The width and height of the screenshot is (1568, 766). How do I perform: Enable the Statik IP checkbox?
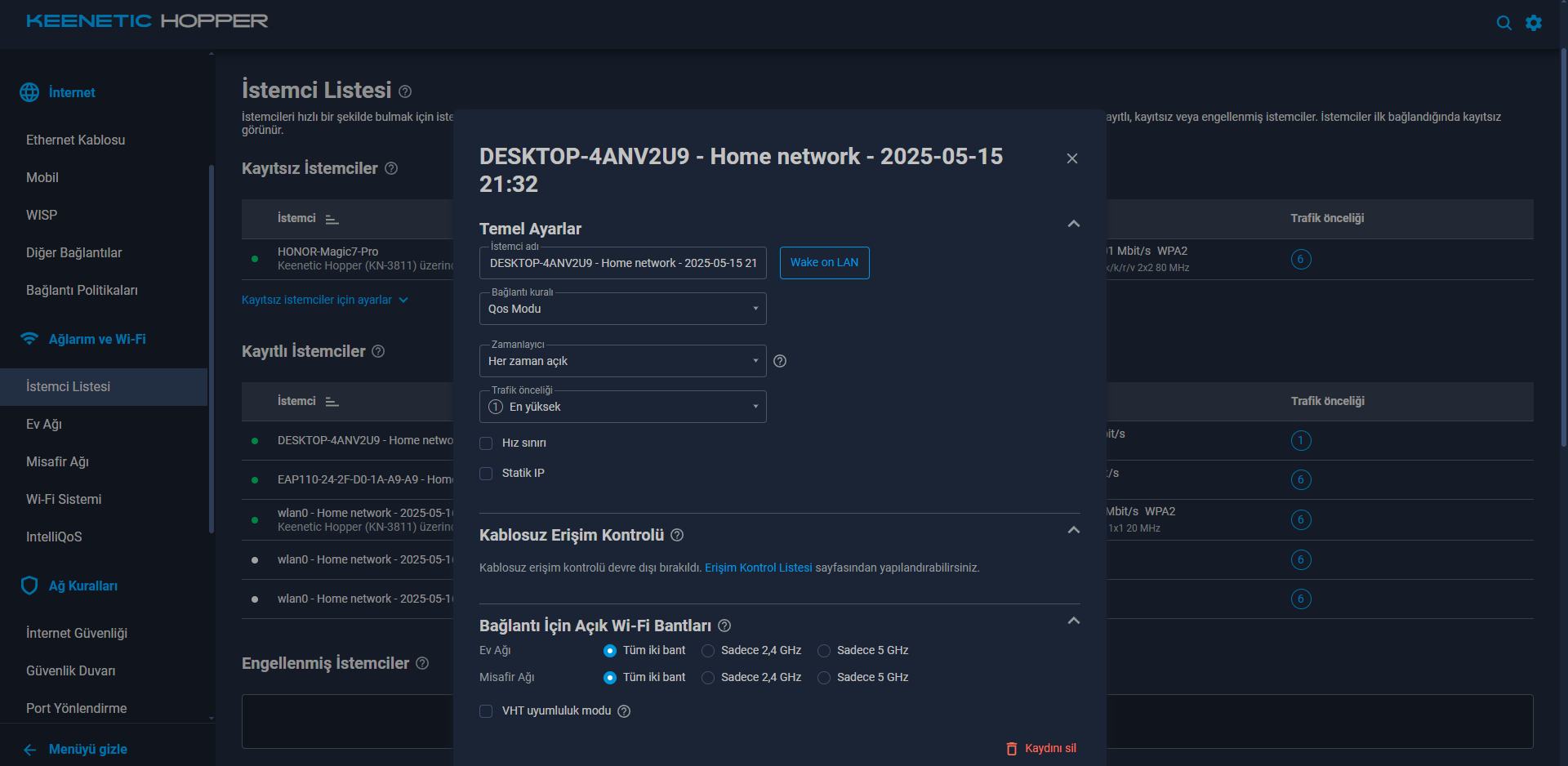click(x=486, y=474)
